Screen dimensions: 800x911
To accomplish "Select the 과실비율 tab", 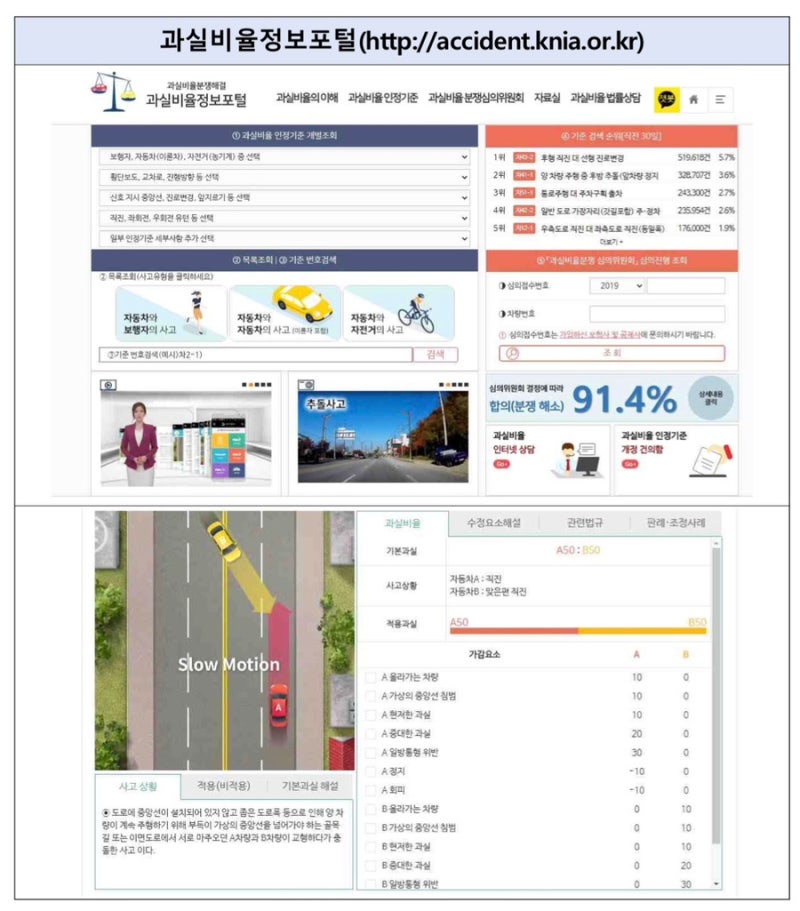I will click(x=403, y=523).
